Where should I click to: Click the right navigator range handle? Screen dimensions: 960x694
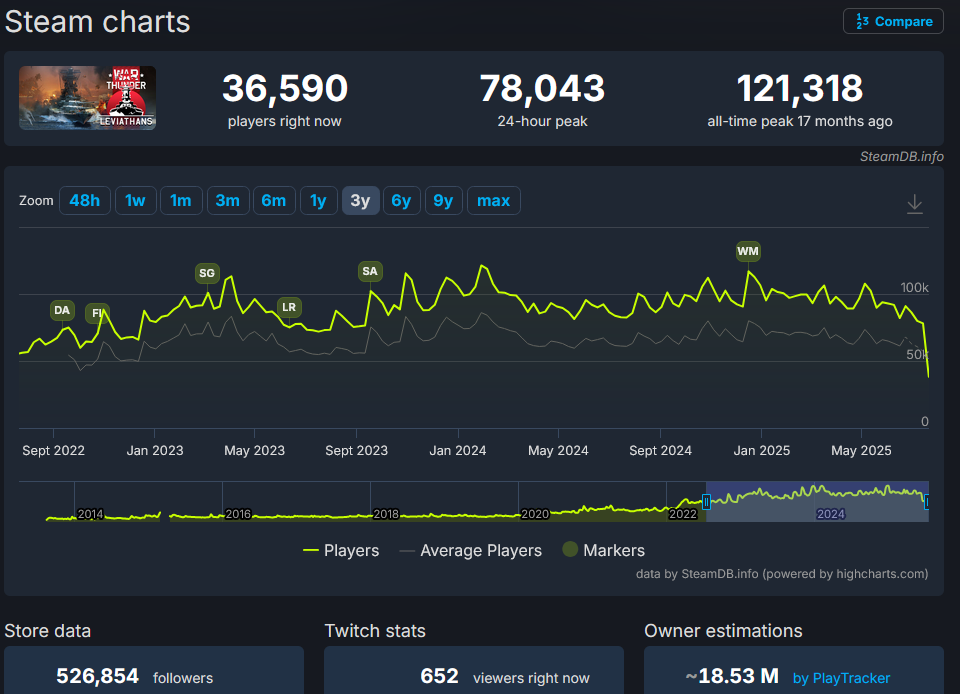pos(927,501)
